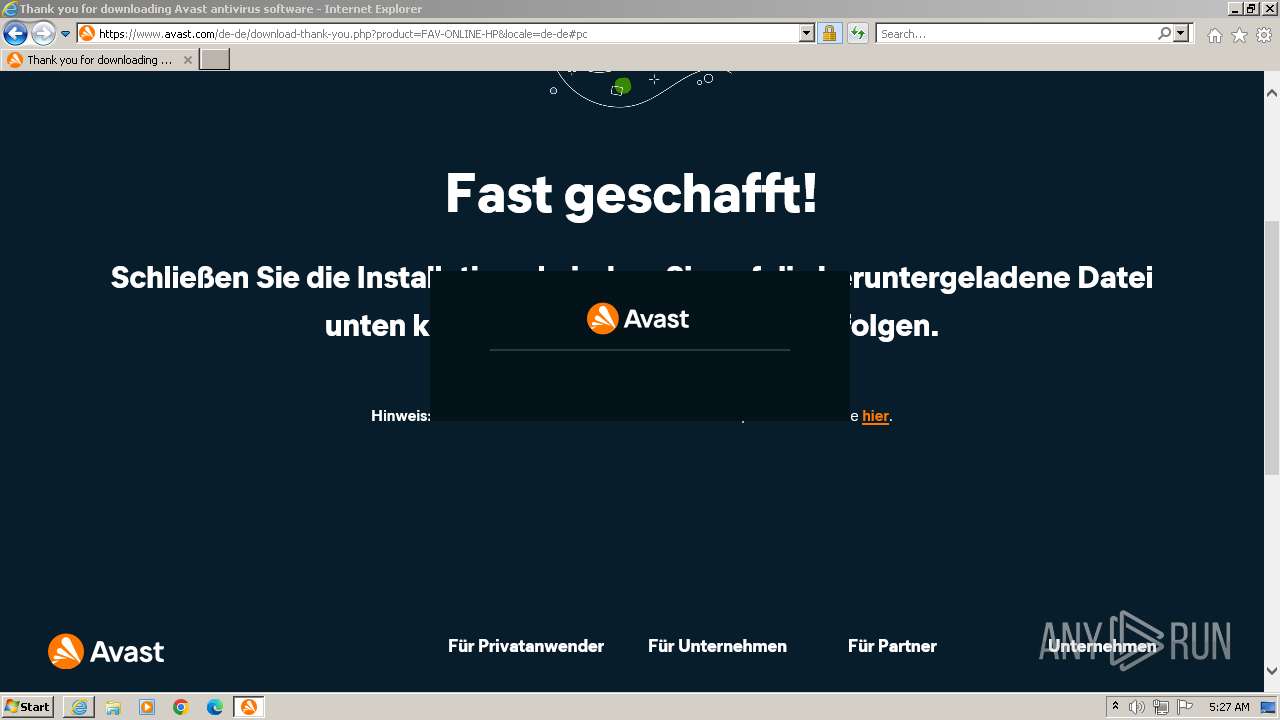Click the 5:27 AM system clock
1280x720 pixels.
click(1229, 707)
